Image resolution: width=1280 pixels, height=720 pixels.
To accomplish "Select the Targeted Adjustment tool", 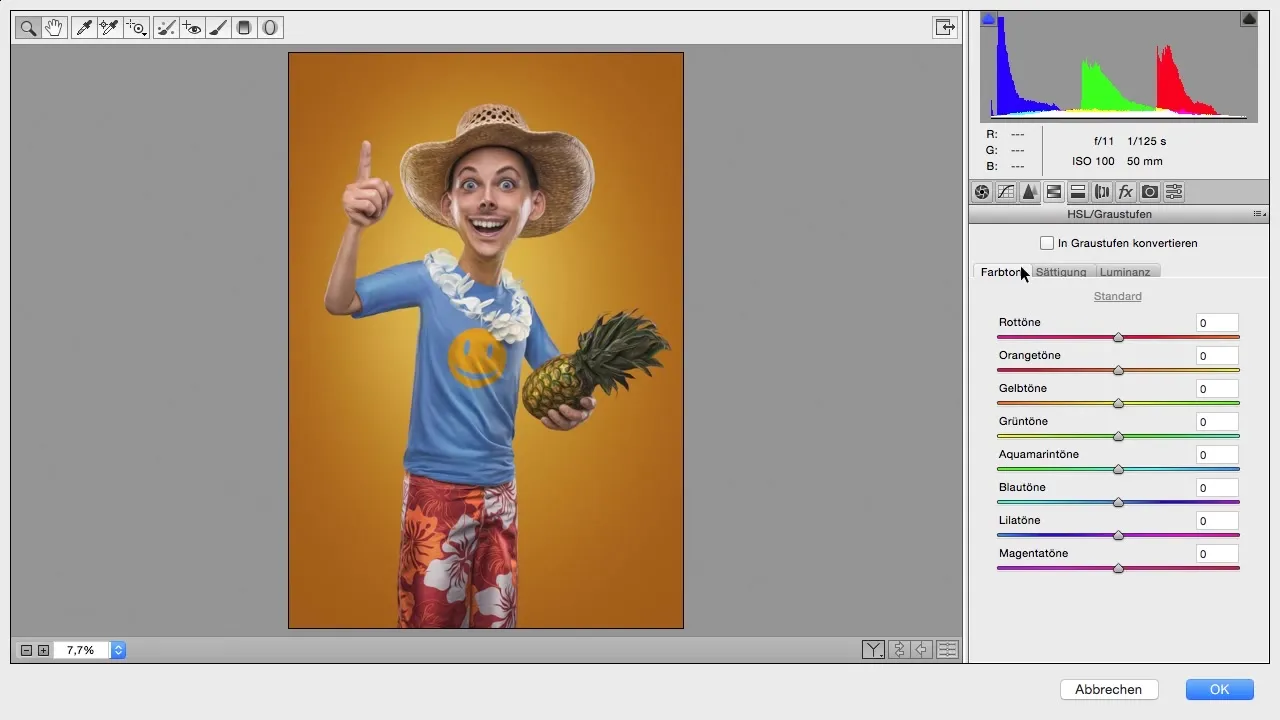I will [x=136, y=28].
